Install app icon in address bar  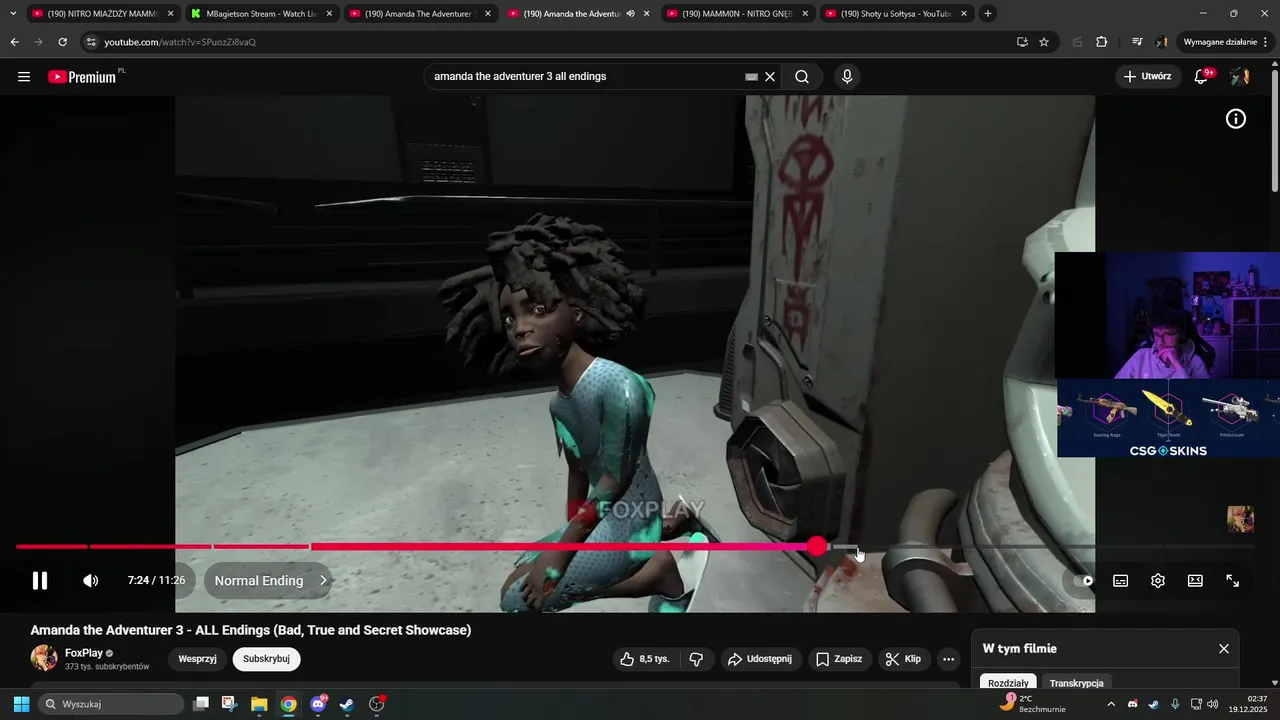pyautogui.click(x=1022, y=42)
